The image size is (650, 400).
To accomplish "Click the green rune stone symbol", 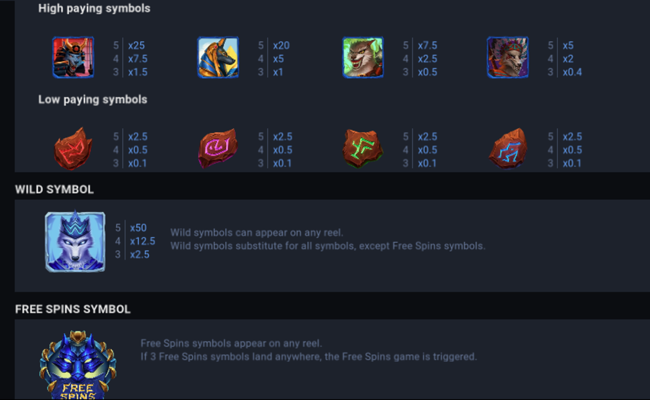I will 362,149.
